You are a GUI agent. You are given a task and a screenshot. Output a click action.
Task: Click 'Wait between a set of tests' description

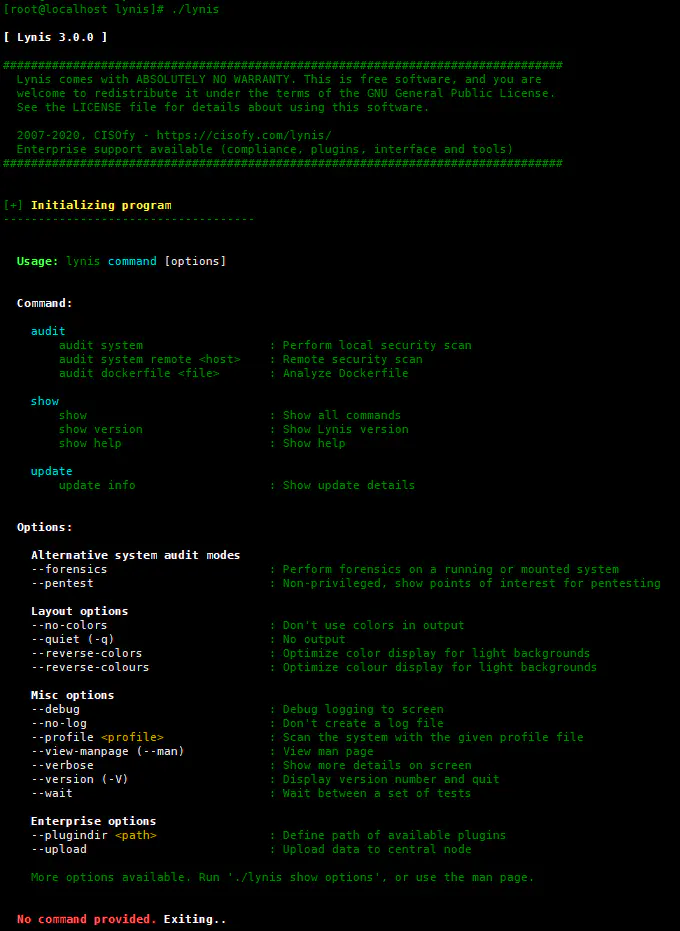(377, 794)
